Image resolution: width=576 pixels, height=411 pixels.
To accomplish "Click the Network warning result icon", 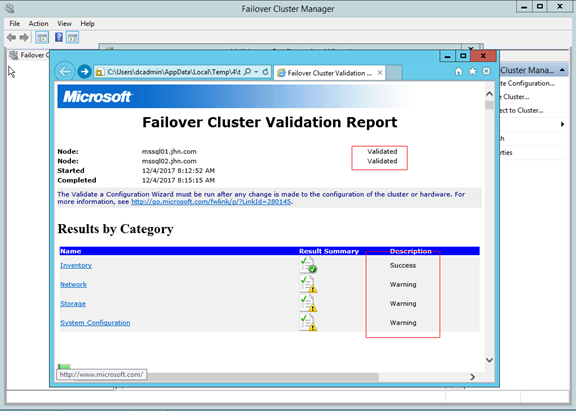I will click(x=308, y=284).
